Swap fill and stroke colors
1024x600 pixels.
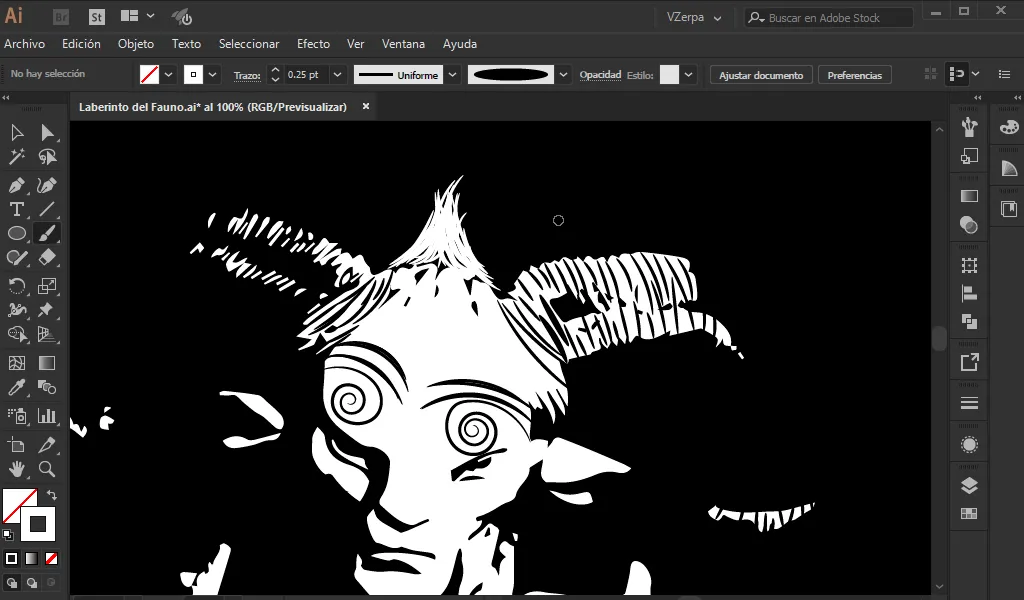(x=52, y=496)
